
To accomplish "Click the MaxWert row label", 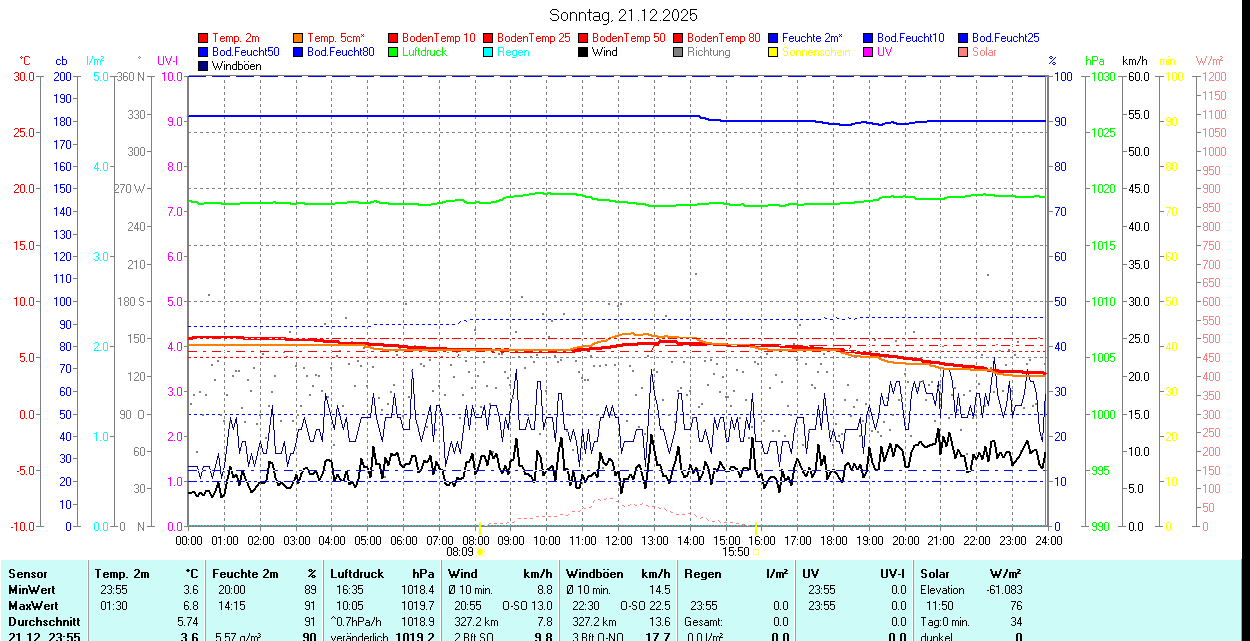I will tap(34, 605).
